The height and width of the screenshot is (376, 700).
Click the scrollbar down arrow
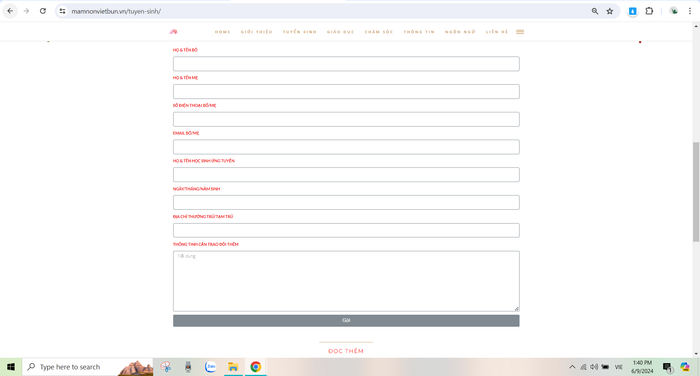click(x=696, y=354)
